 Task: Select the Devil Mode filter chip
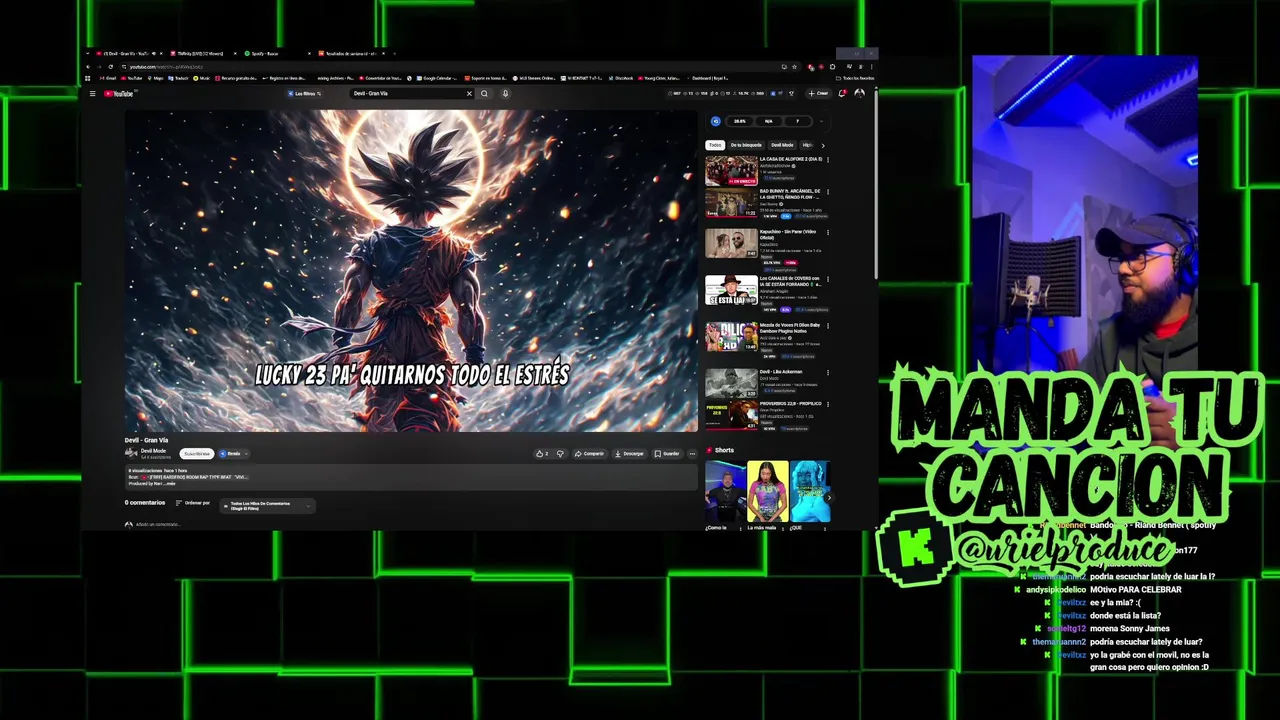pyautogui.click(x=782, y=145)
